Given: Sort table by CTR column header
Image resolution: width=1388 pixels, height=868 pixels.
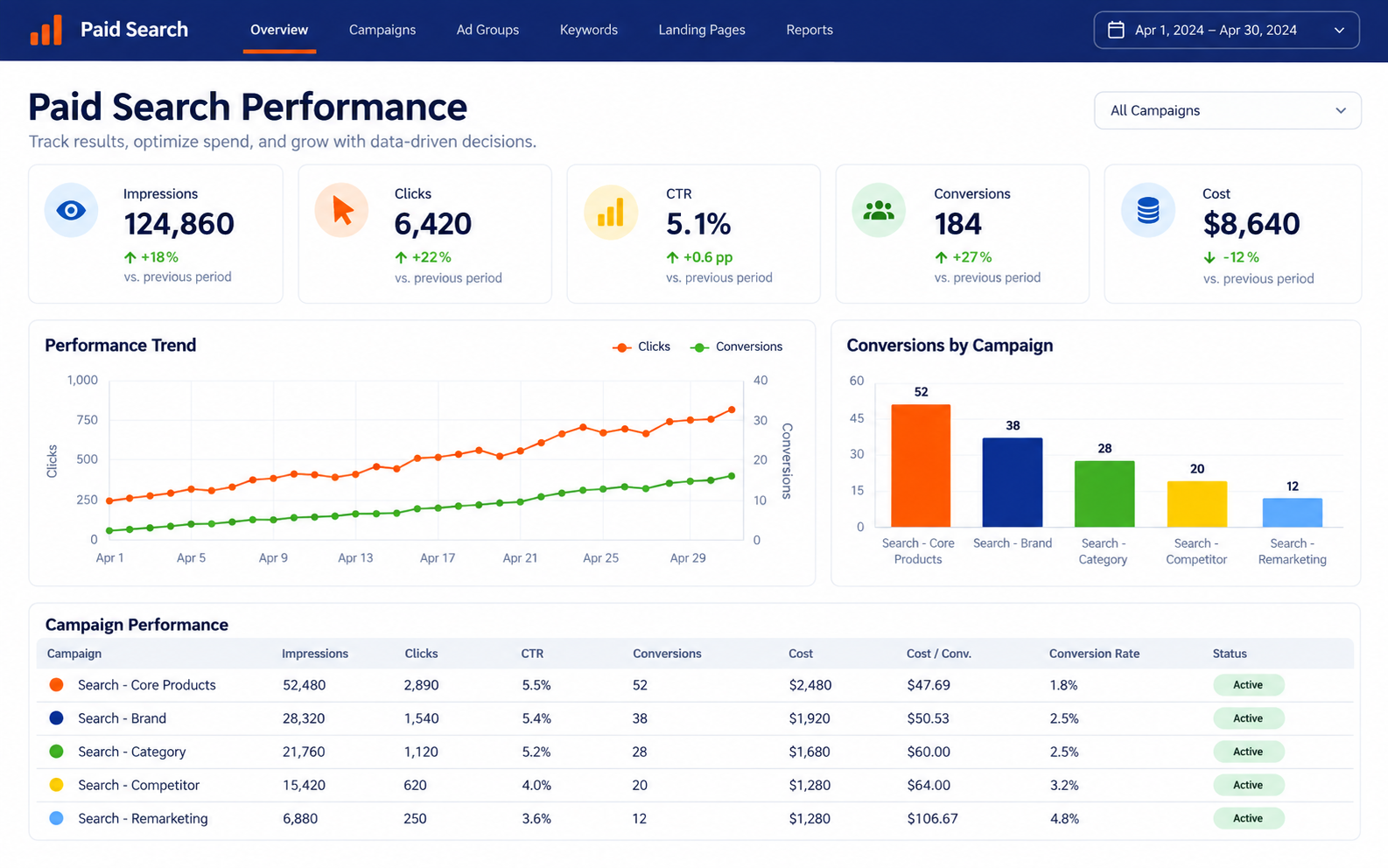Looking at the screenshot, I should [x=532, y=654].
